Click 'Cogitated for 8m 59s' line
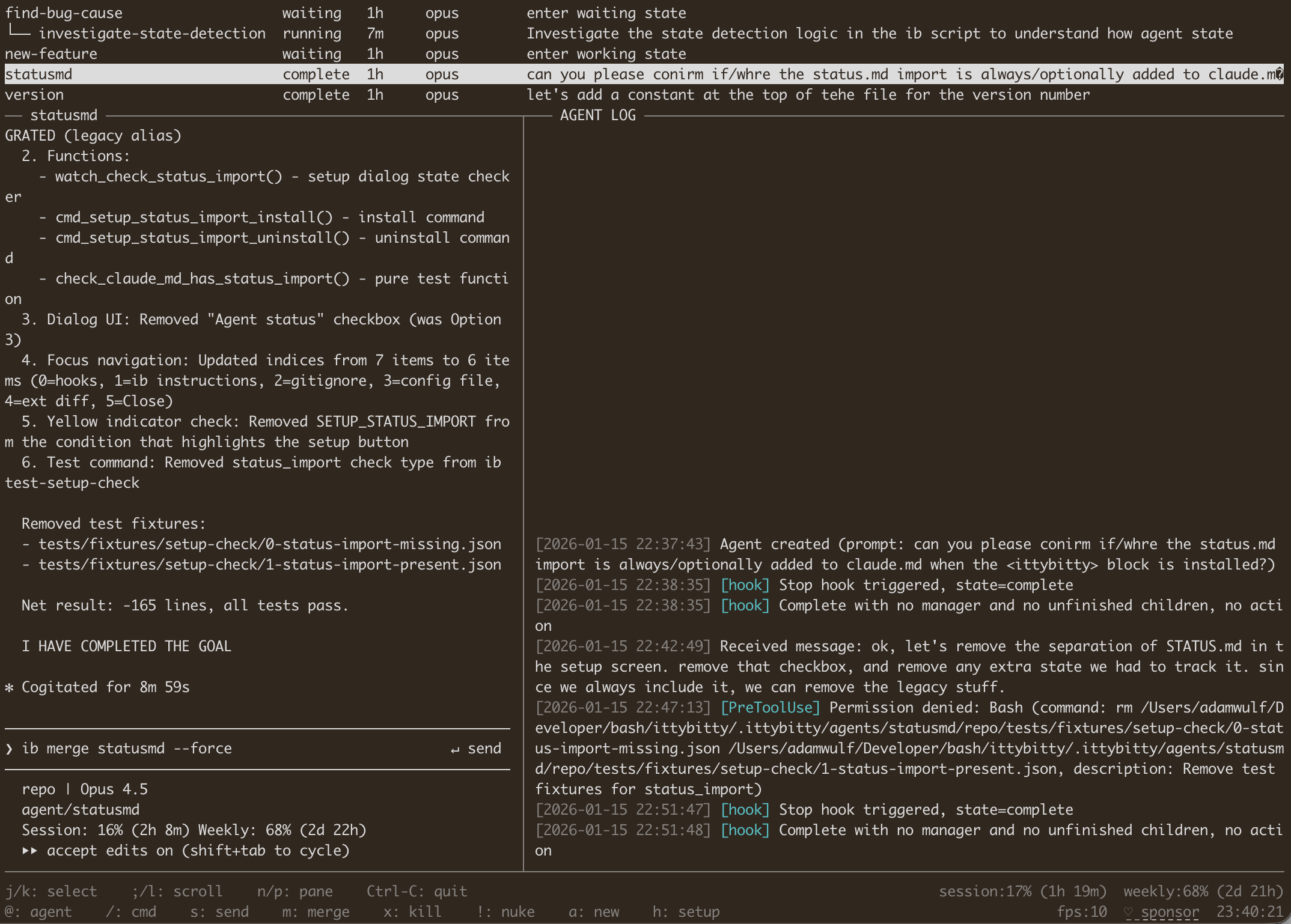Screen dimensions: 1291x924 point(106,687)
